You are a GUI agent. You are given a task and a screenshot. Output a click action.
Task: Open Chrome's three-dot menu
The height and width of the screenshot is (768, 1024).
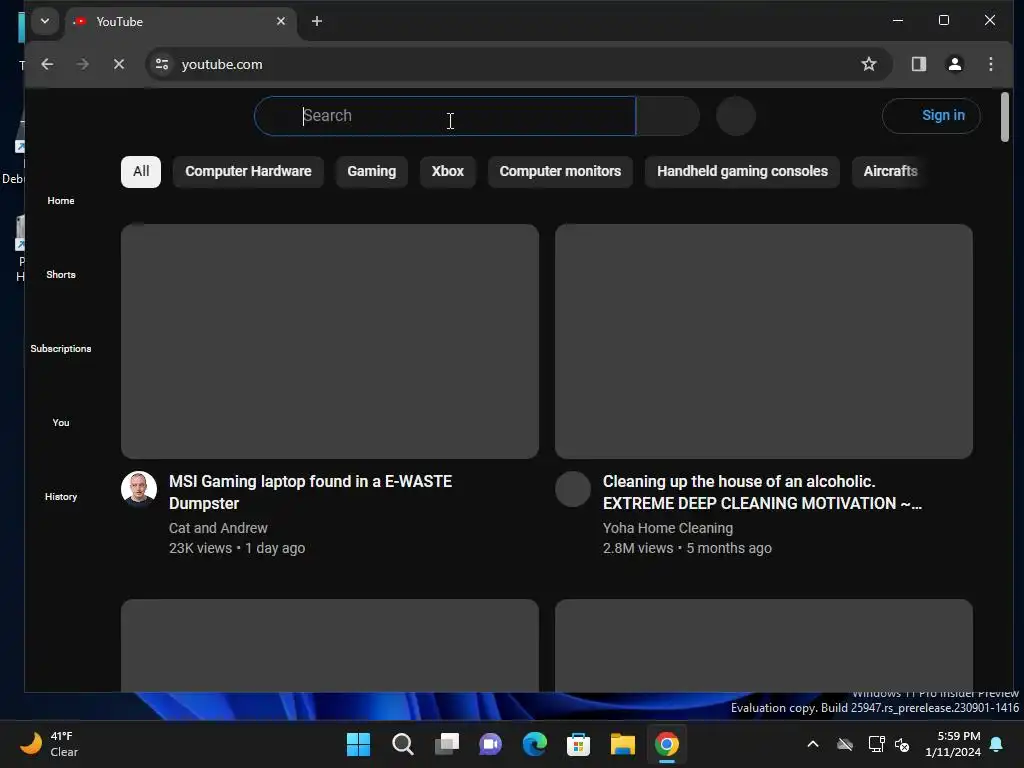(991, 64)
